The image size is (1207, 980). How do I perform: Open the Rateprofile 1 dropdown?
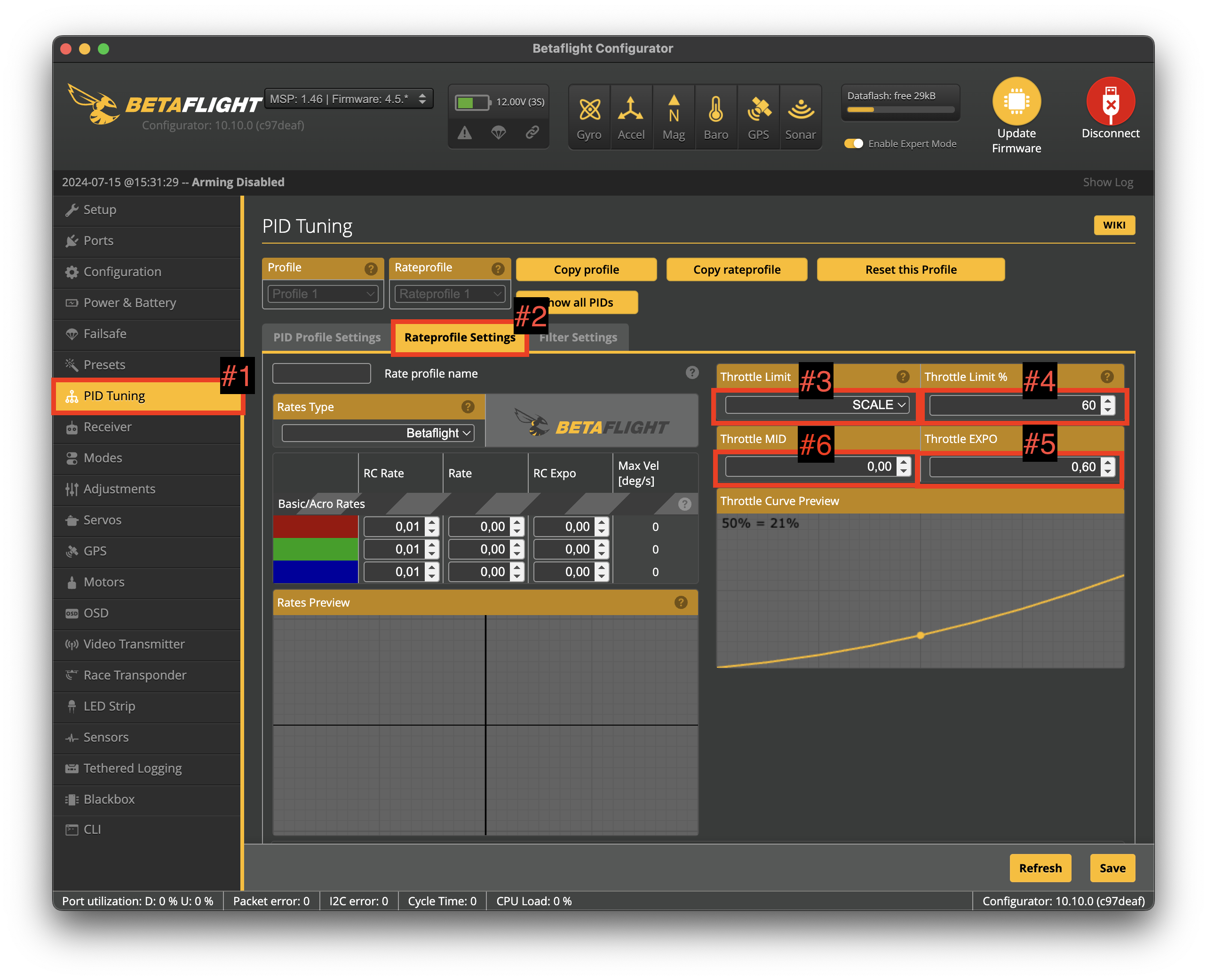click(449, 293)
